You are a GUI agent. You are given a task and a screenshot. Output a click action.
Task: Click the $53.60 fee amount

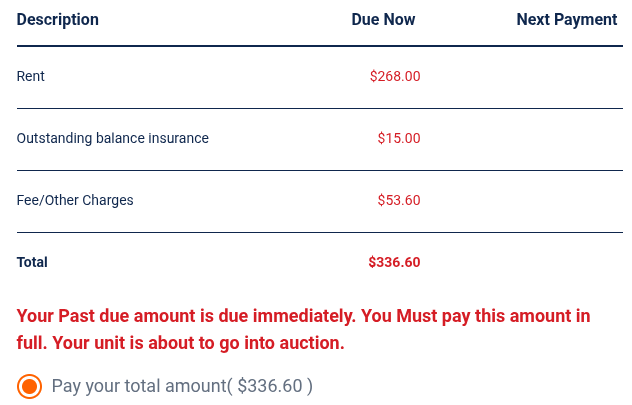coord(399,200)
